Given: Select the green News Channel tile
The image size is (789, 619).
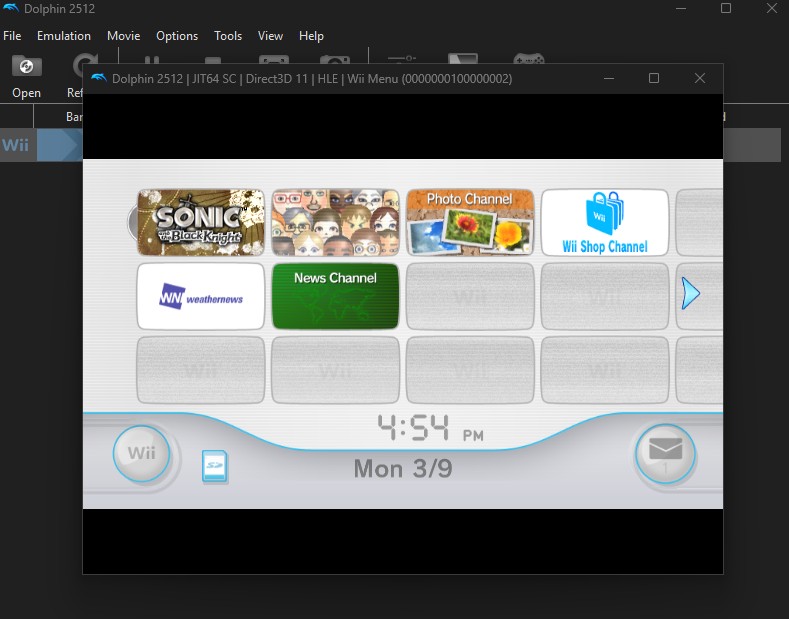Looking at the screenshot, I should click(335, 296).
